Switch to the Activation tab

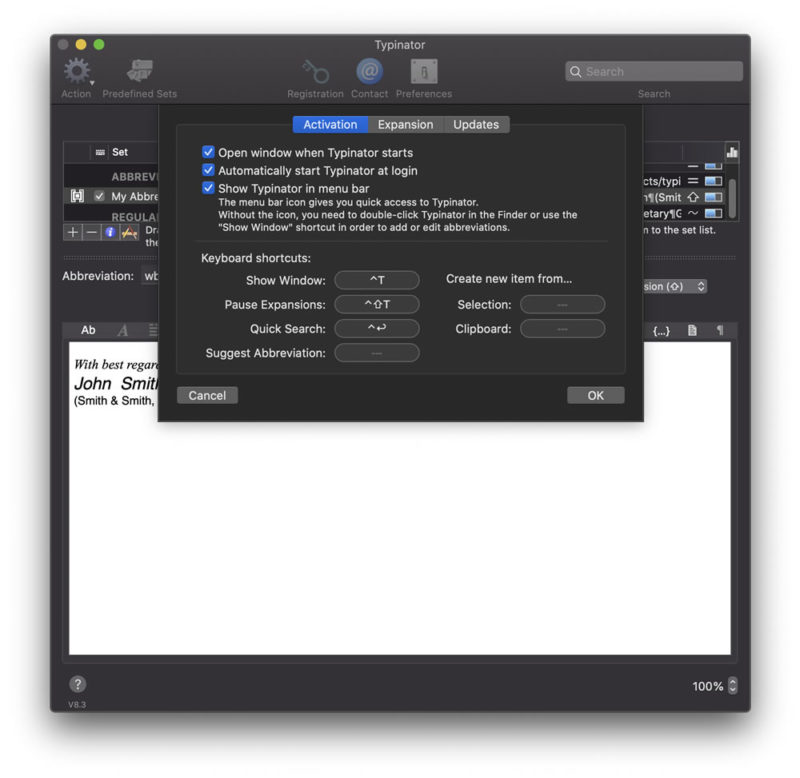(330, 124)
